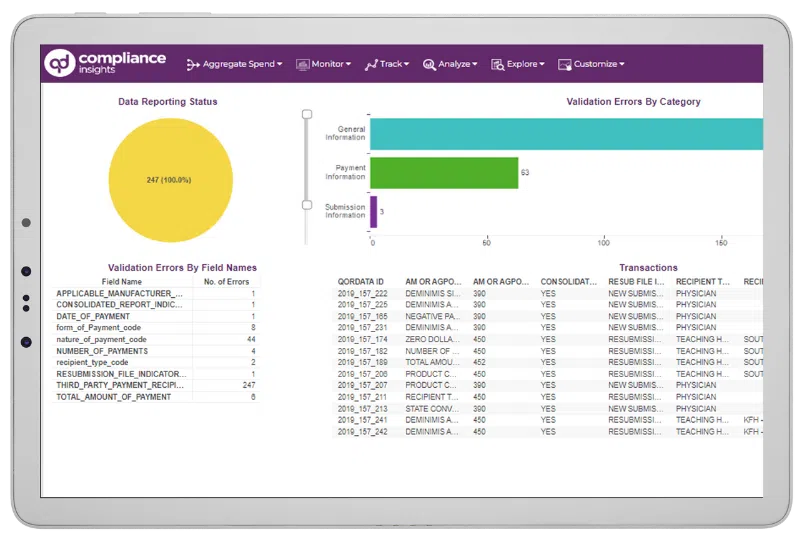Click the upper handle of chart range slider
This screenshot has width=807, height=542.
[307, 114]
